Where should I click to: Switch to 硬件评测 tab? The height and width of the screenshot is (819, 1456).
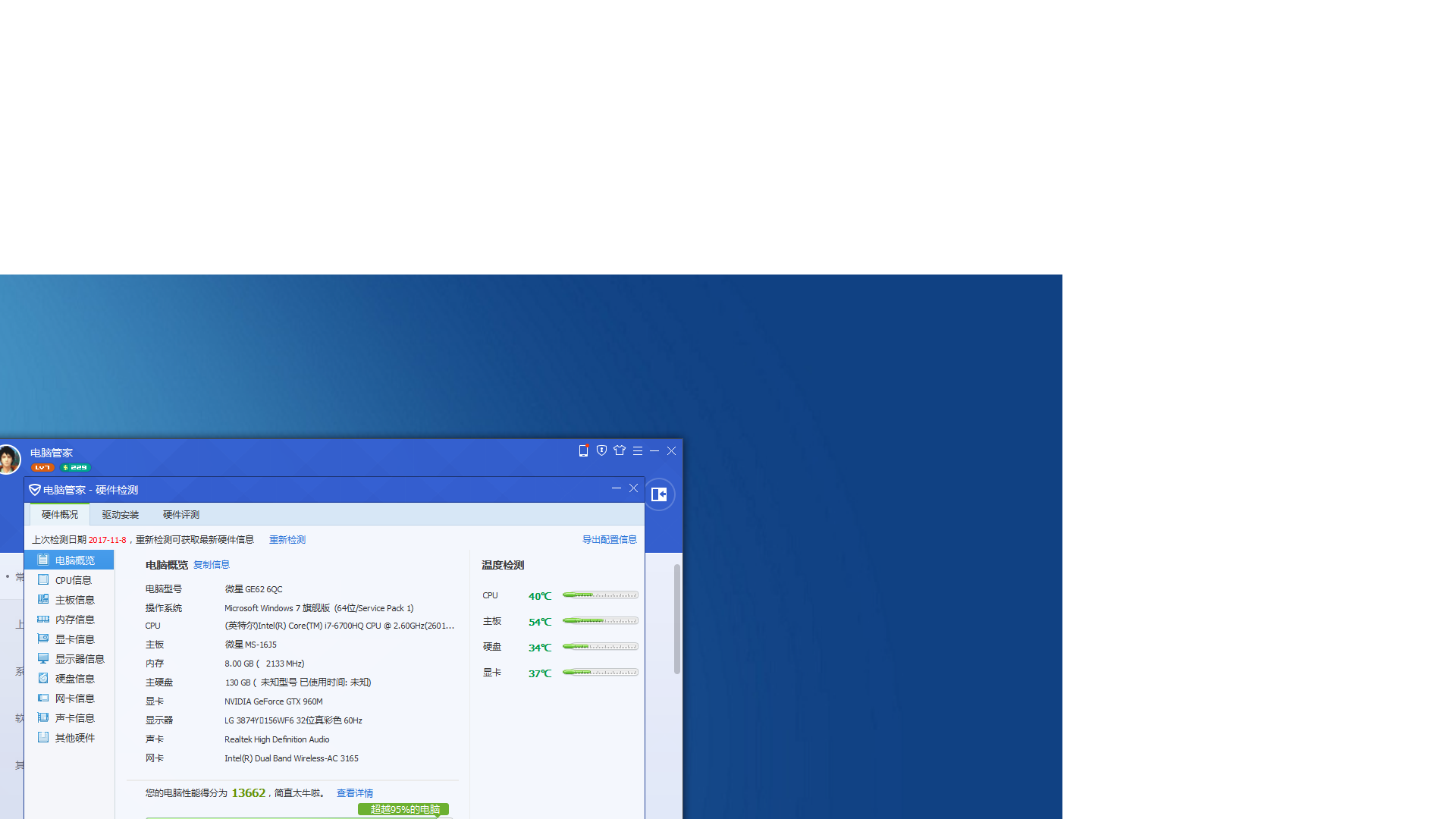click(x=181, y=514)
